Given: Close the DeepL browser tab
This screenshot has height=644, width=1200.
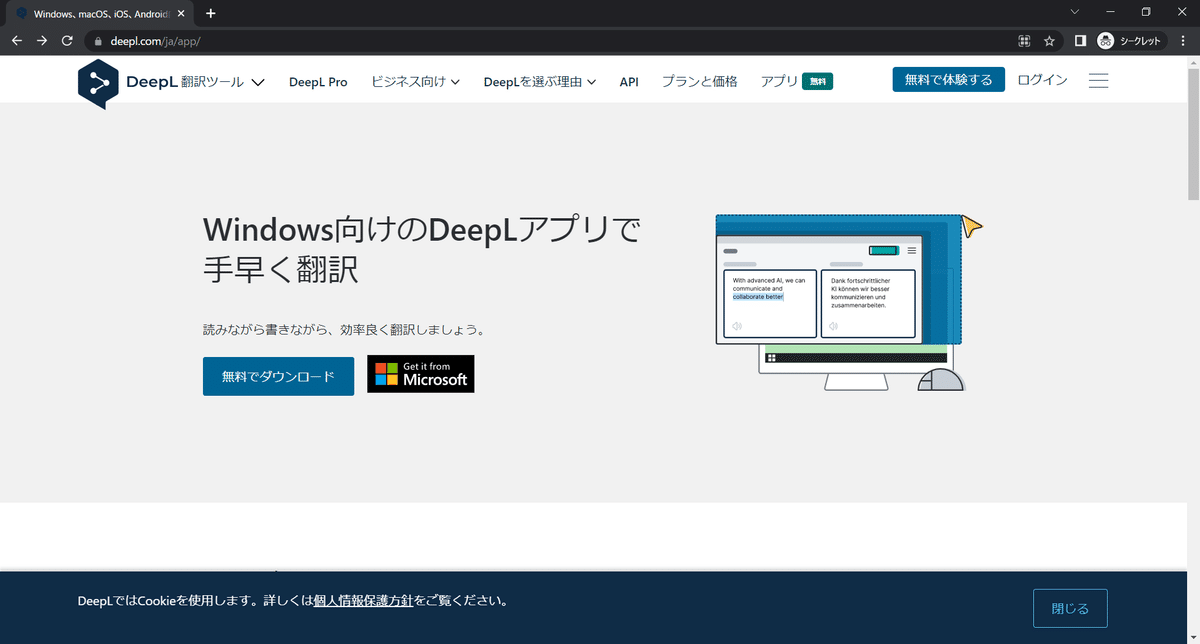Looking at the screenshot, I should tap(181, 14).
